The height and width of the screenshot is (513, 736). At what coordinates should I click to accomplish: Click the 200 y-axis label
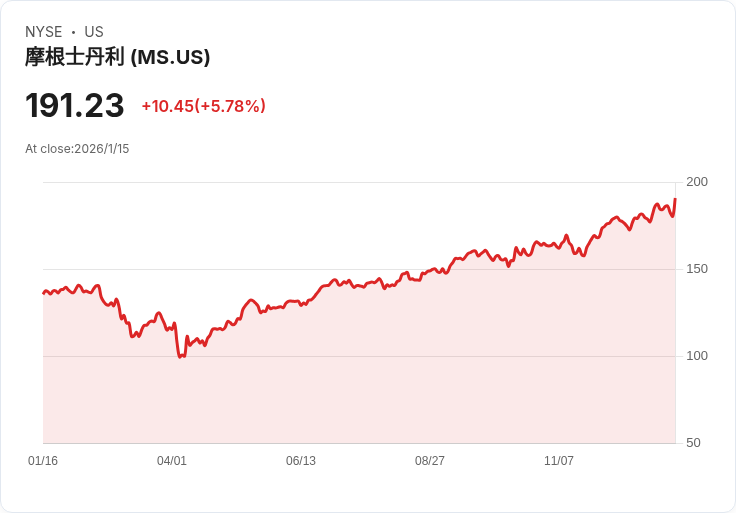[x=697, y=182]
